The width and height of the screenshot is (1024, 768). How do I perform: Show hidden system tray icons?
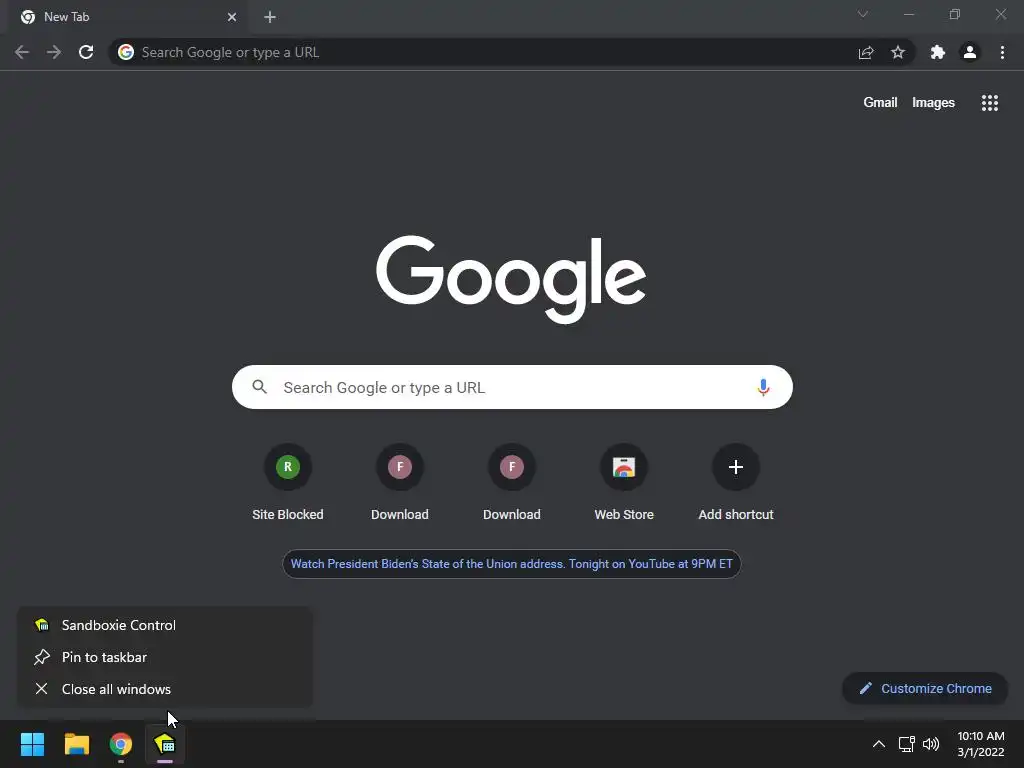879,744
